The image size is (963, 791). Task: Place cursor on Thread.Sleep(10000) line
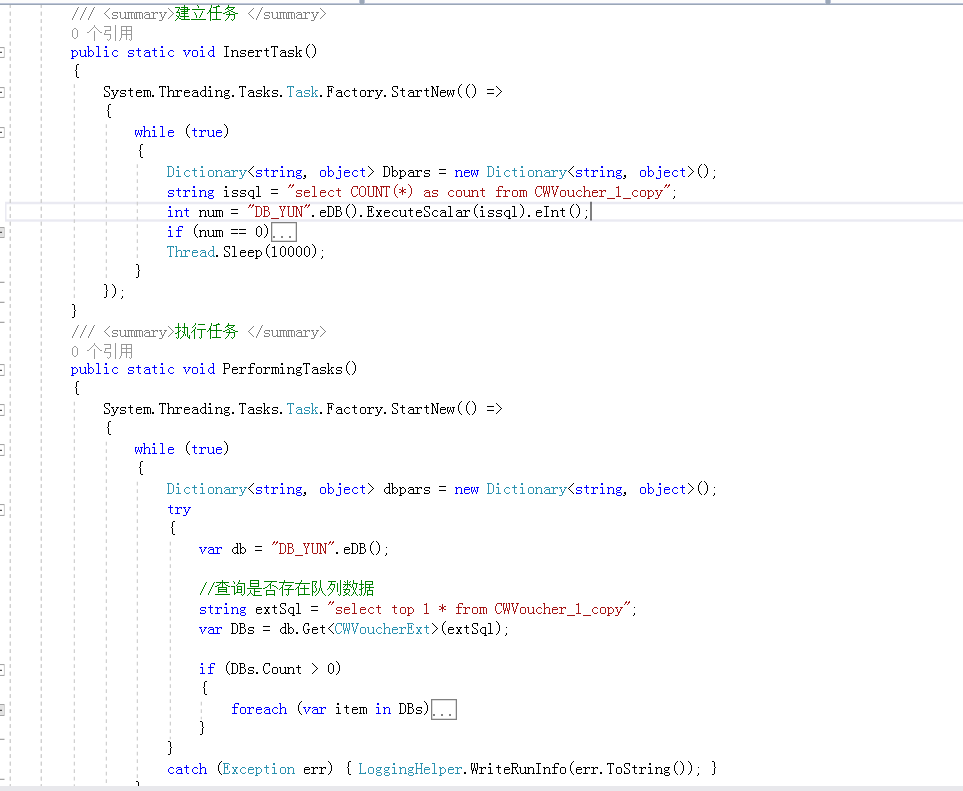[x=246, y=252]
